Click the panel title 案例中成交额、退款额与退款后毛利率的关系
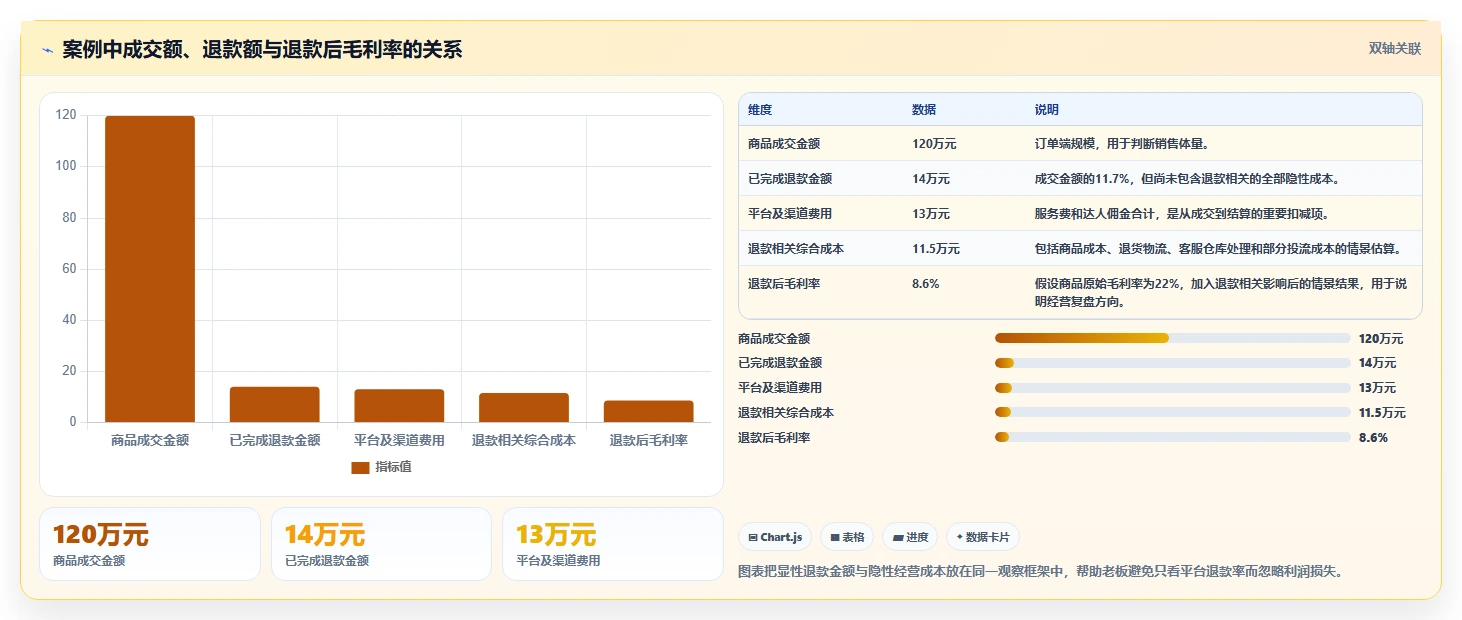 [262, 50]
